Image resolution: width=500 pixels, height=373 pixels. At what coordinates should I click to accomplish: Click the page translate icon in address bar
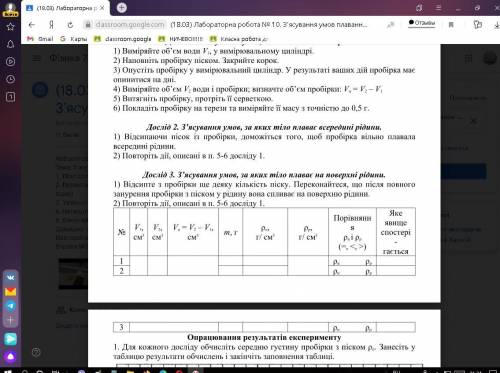[390, 25]
